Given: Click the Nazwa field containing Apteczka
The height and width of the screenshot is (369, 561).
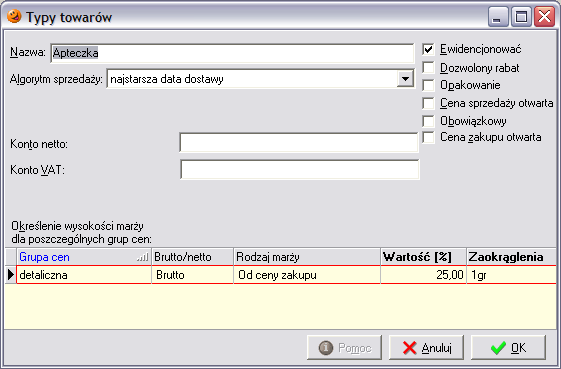Looking at the screenshot, I should [x=232, y=53].
